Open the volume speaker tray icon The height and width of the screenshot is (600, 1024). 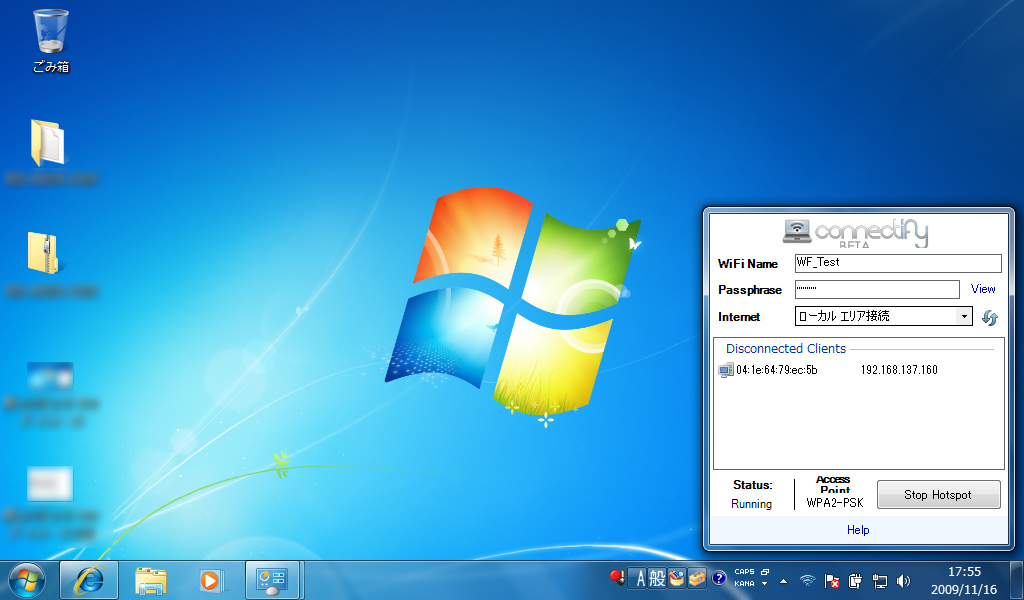point(904,580)
